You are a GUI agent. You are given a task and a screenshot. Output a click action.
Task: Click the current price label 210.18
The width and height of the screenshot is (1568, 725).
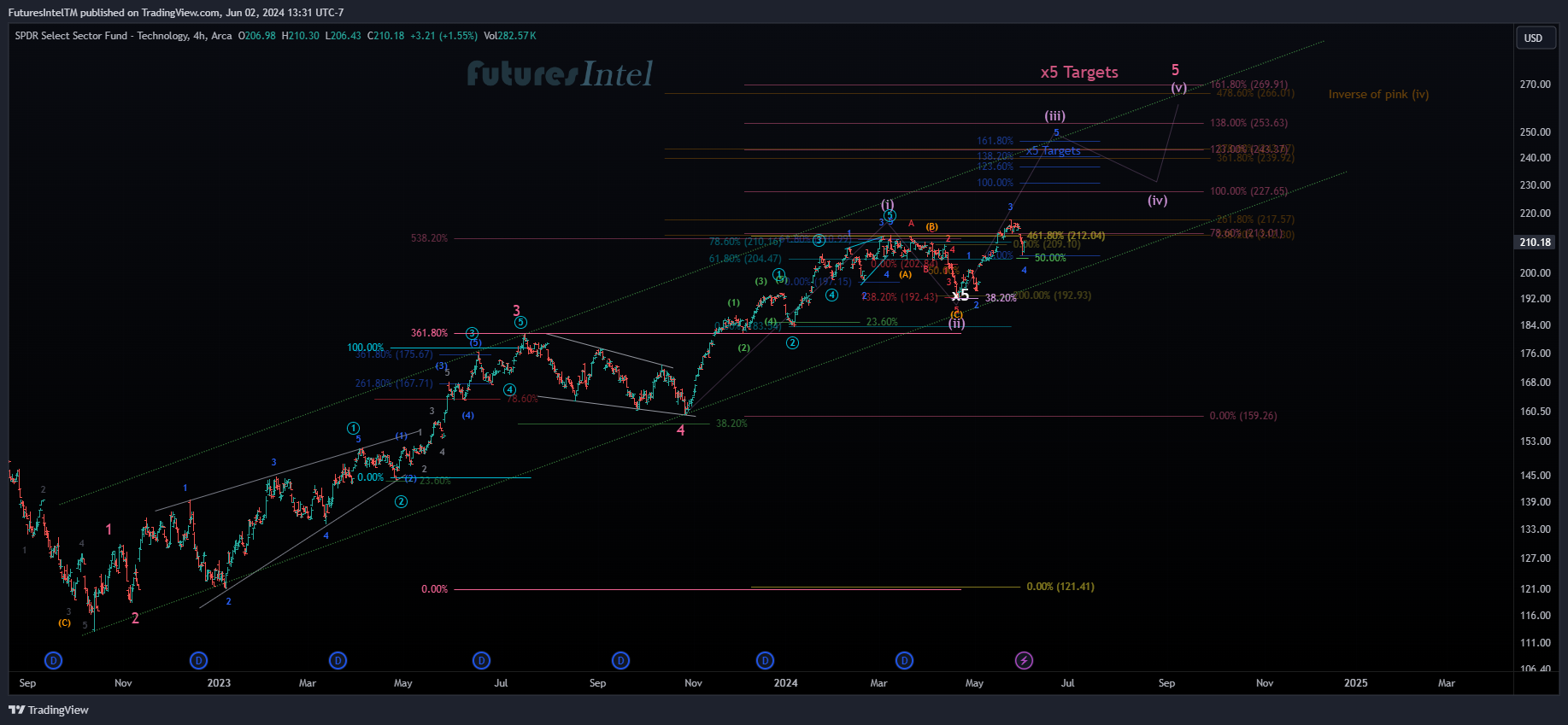[1535, 243]
